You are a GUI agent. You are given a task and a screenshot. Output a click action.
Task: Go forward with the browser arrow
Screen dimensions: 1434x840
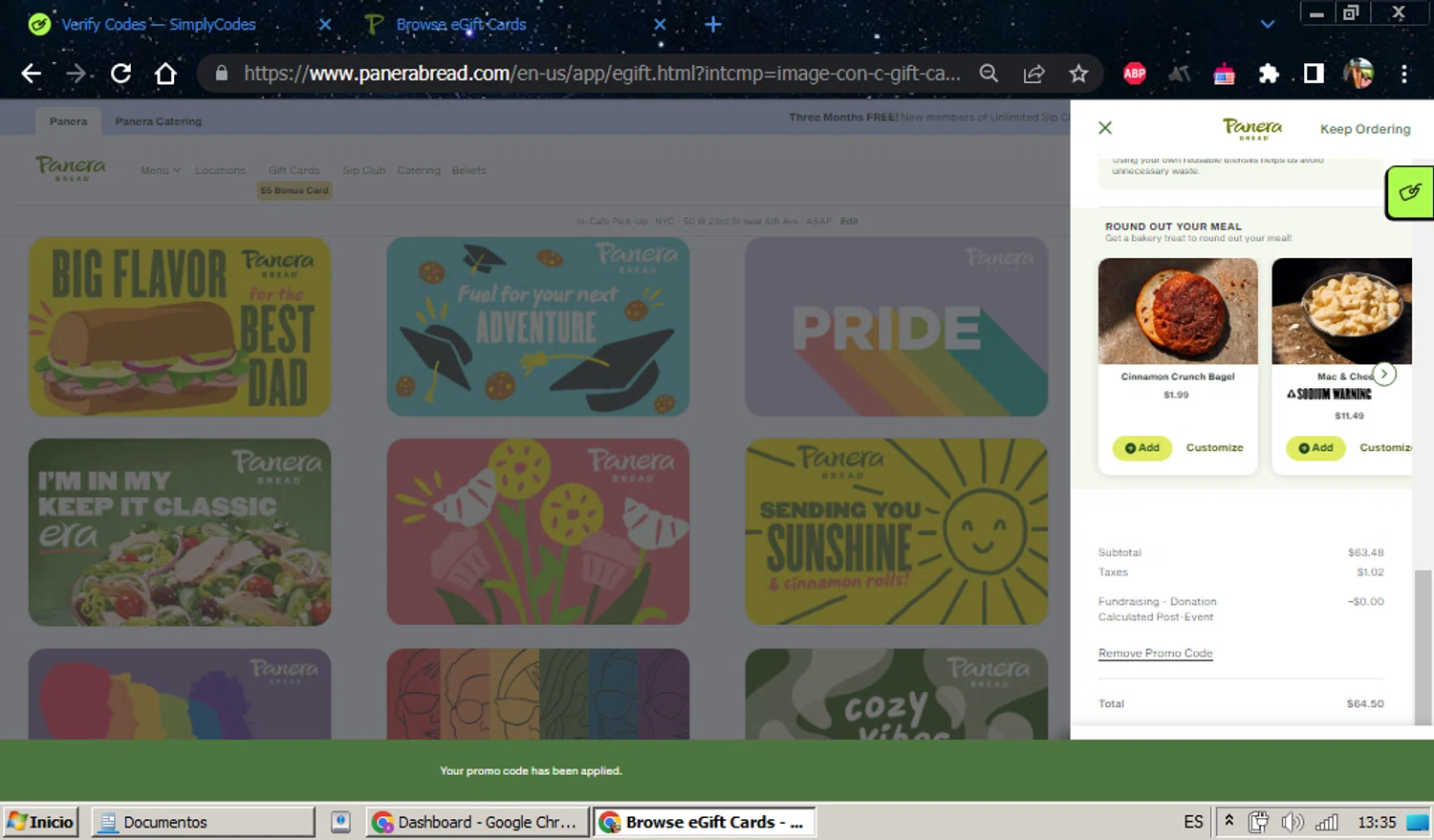coord(76,74)
